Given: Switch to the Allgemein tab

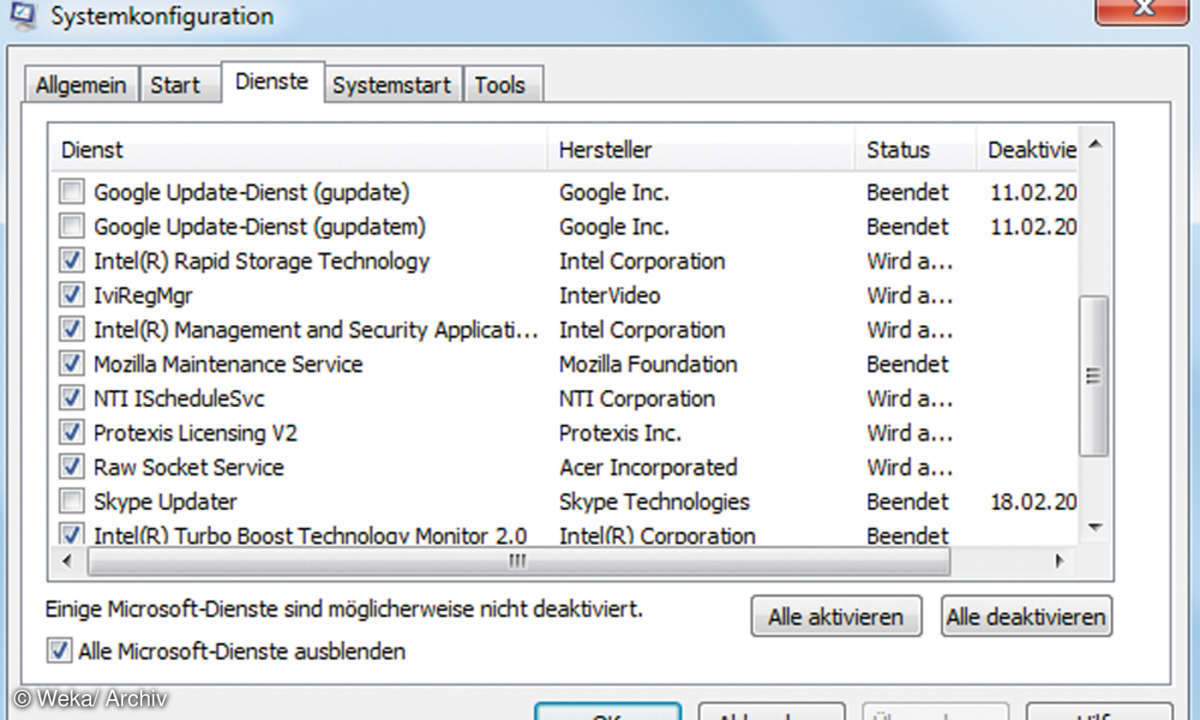Looking at the screenshot, I should click(81, 85).
